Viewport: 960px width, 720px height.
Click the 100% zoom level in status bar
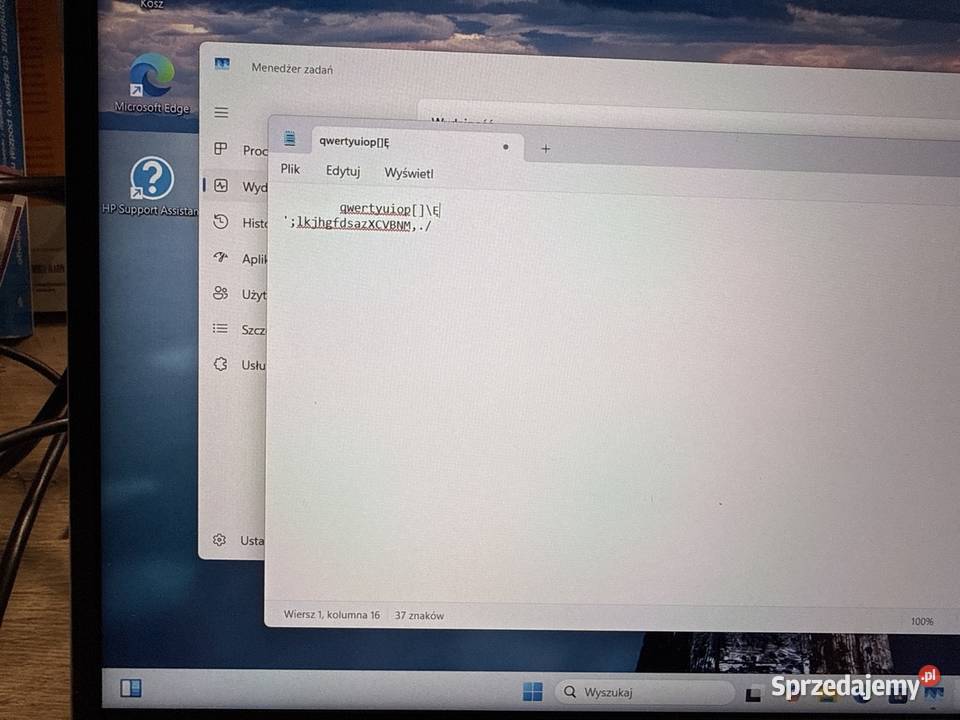921,621
